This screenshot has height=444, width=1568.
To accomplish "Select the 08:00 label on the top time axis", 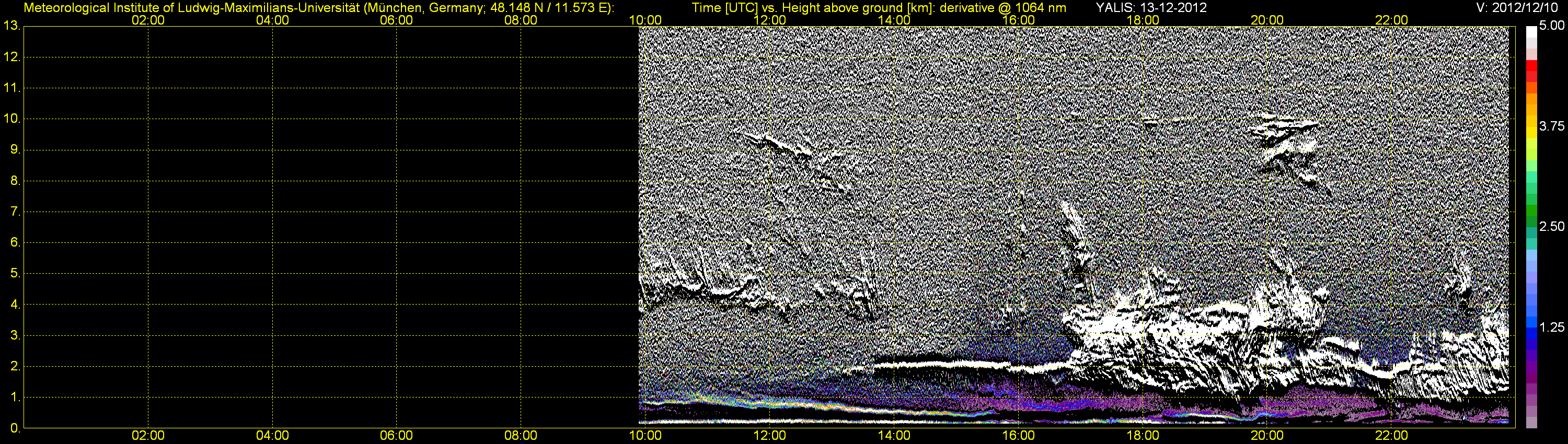I will [521, 20].
